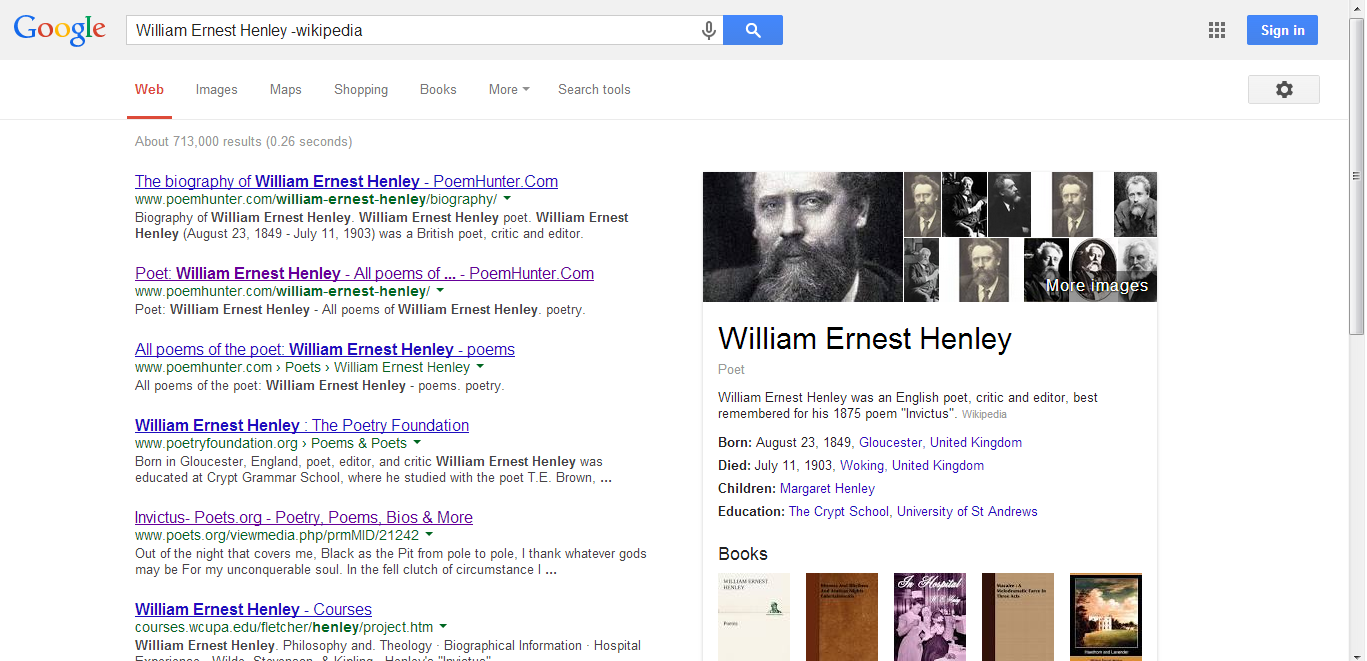Open the Search tools menu
Image resolution: width=1367 pixels, height=661 pixels.
tap(594, 90)
